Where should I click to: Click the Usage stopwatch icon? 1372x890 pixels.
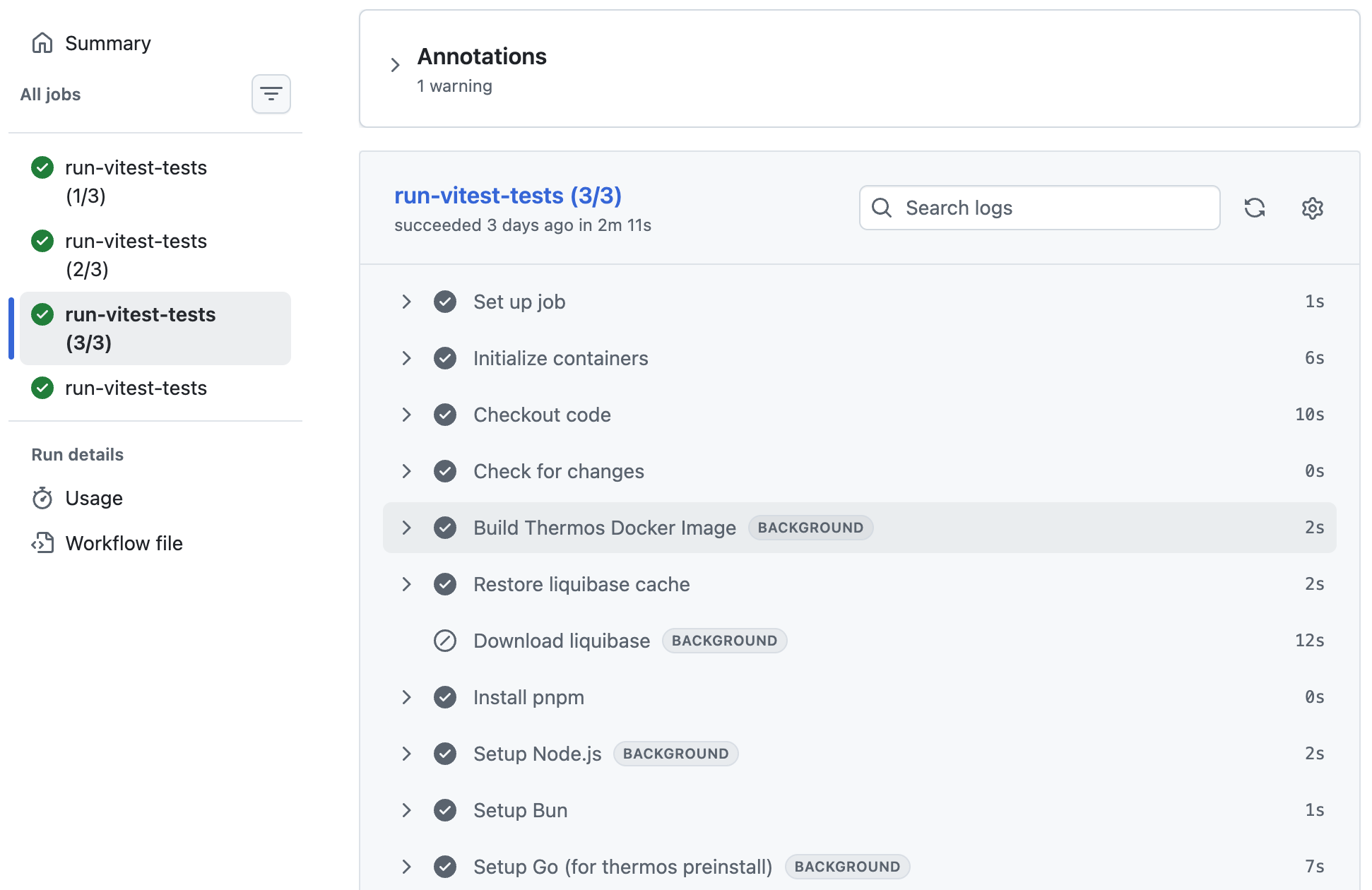(42, 498)
